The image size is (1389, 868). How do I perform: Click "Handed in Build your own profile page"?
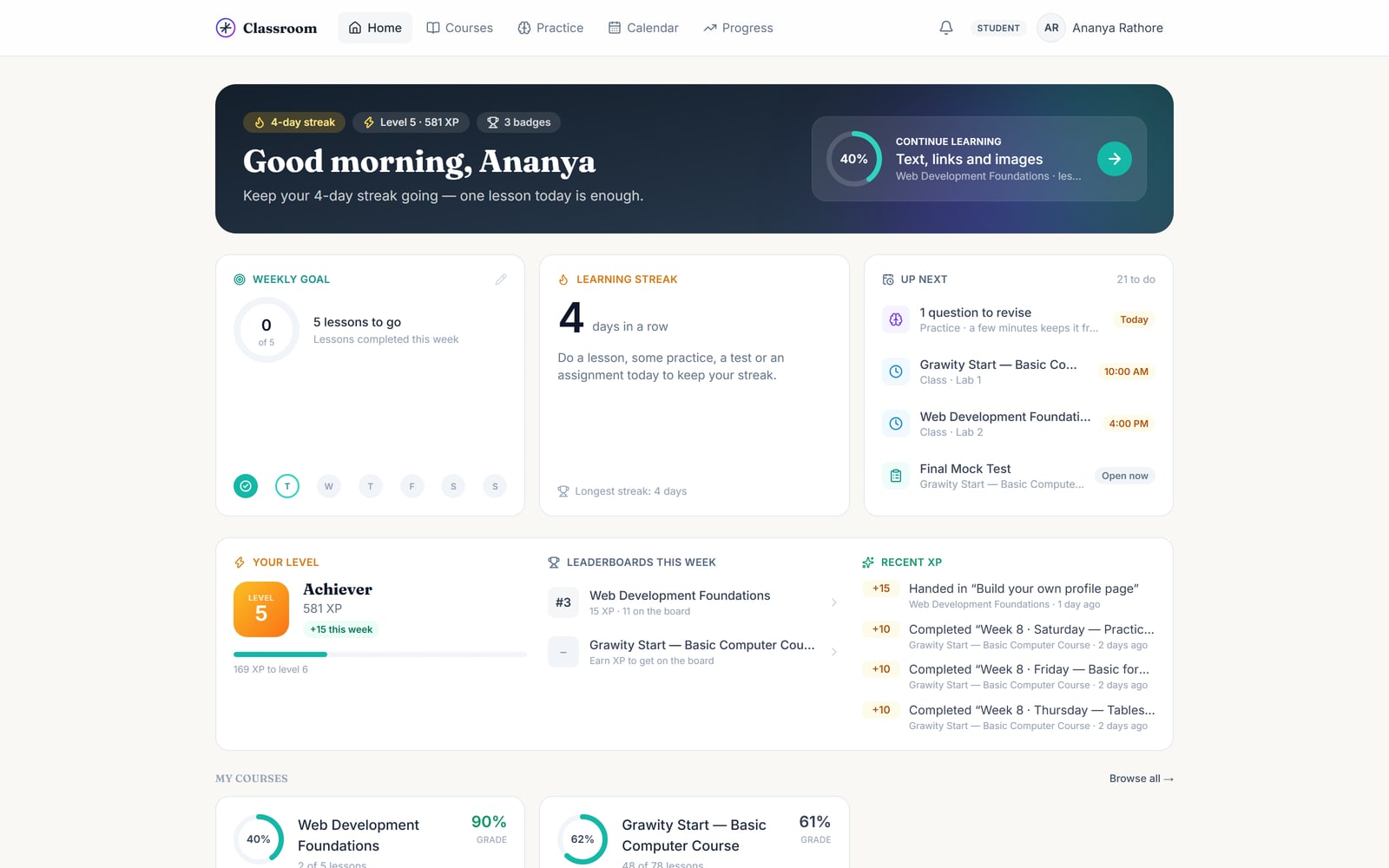[x=1024, y=589]
